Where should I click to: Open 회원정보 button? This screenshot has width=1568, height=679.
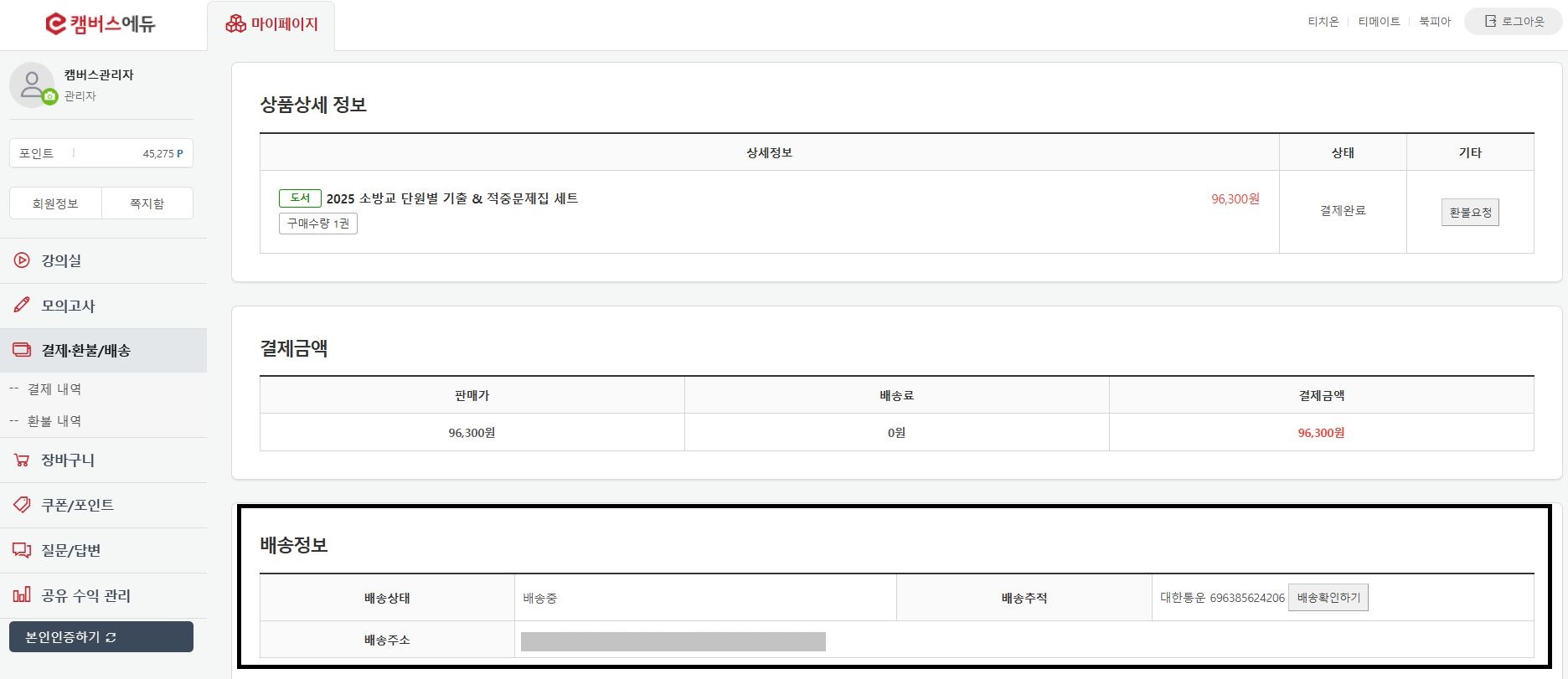tap(55, 203)
